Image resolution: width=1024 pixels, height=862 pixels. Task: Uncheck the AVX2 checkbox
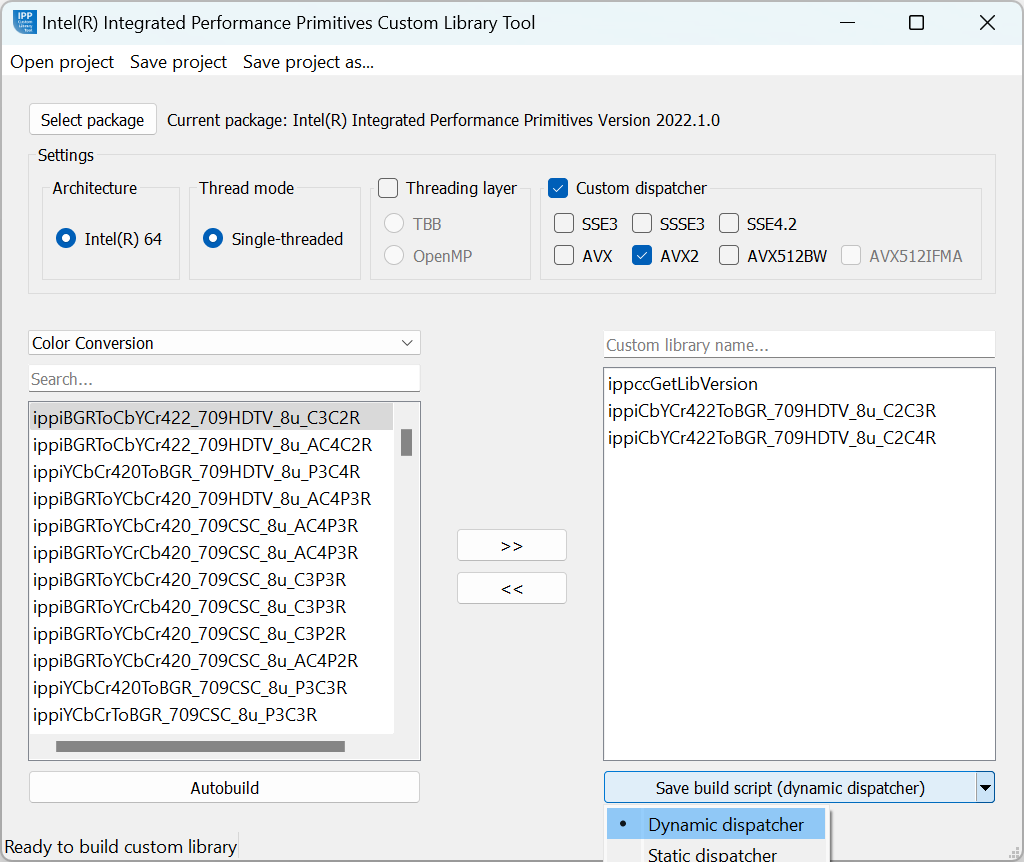(643, 255)
